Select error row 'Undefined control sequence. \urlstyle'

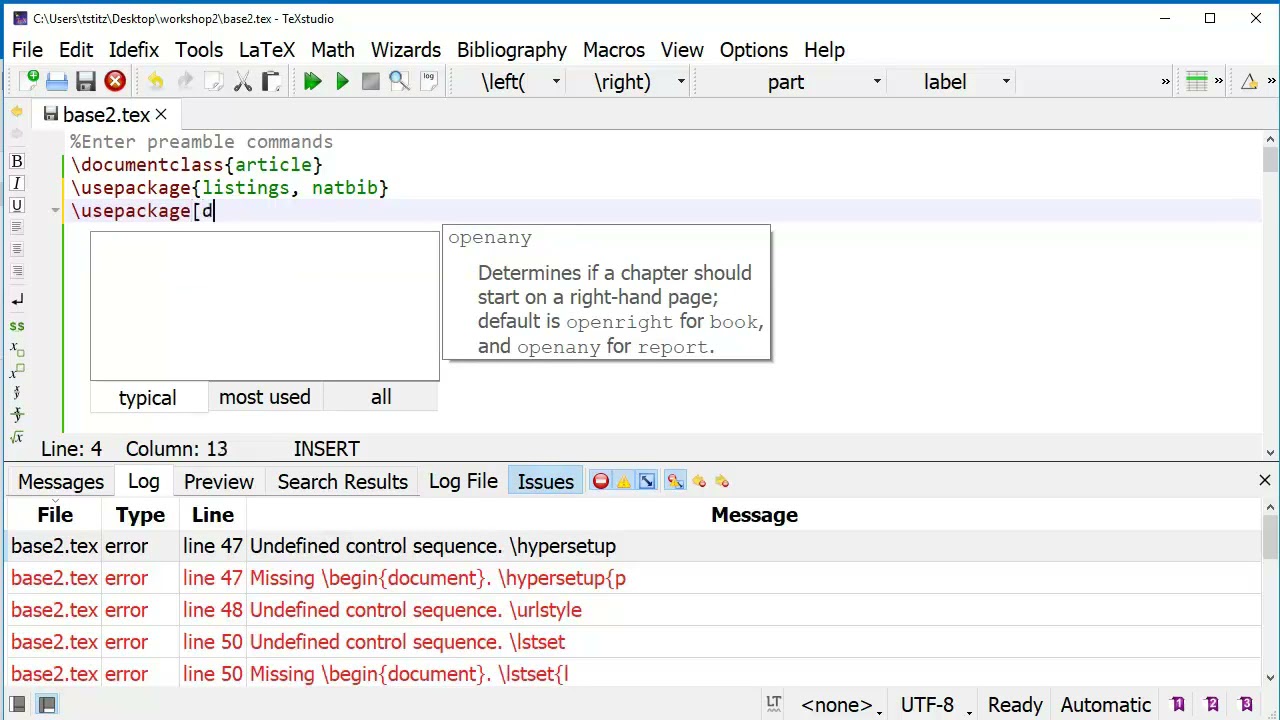(634, 610)
